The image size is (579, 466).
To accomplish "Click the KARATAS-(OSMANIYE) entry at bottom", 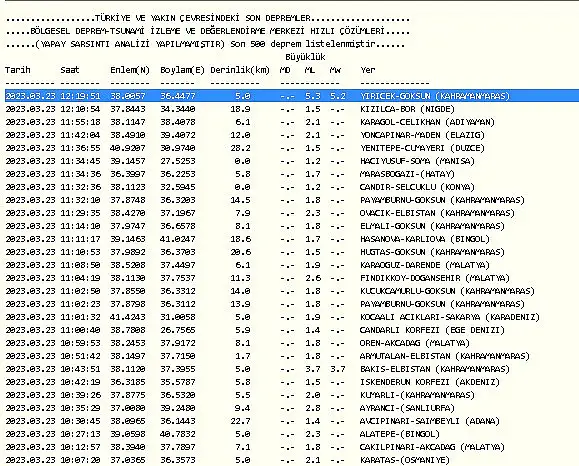I will pos(405,460).
